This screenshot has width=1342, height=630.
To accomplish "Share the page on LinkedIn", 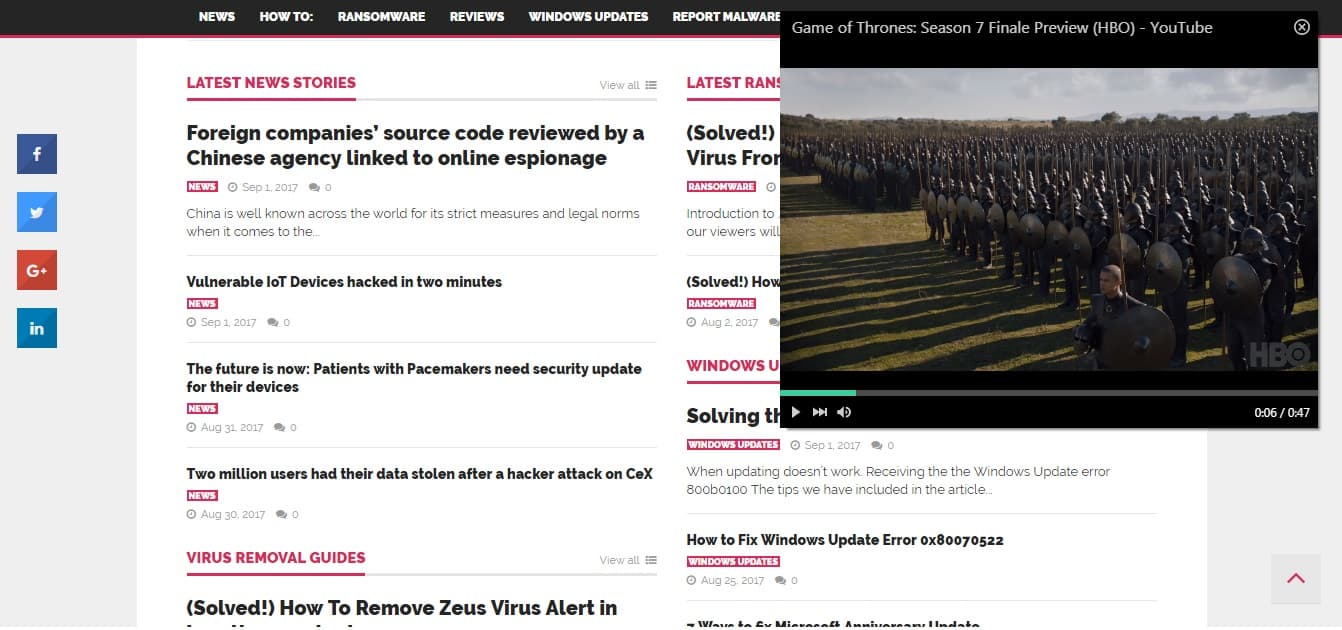I will point(37,328).
